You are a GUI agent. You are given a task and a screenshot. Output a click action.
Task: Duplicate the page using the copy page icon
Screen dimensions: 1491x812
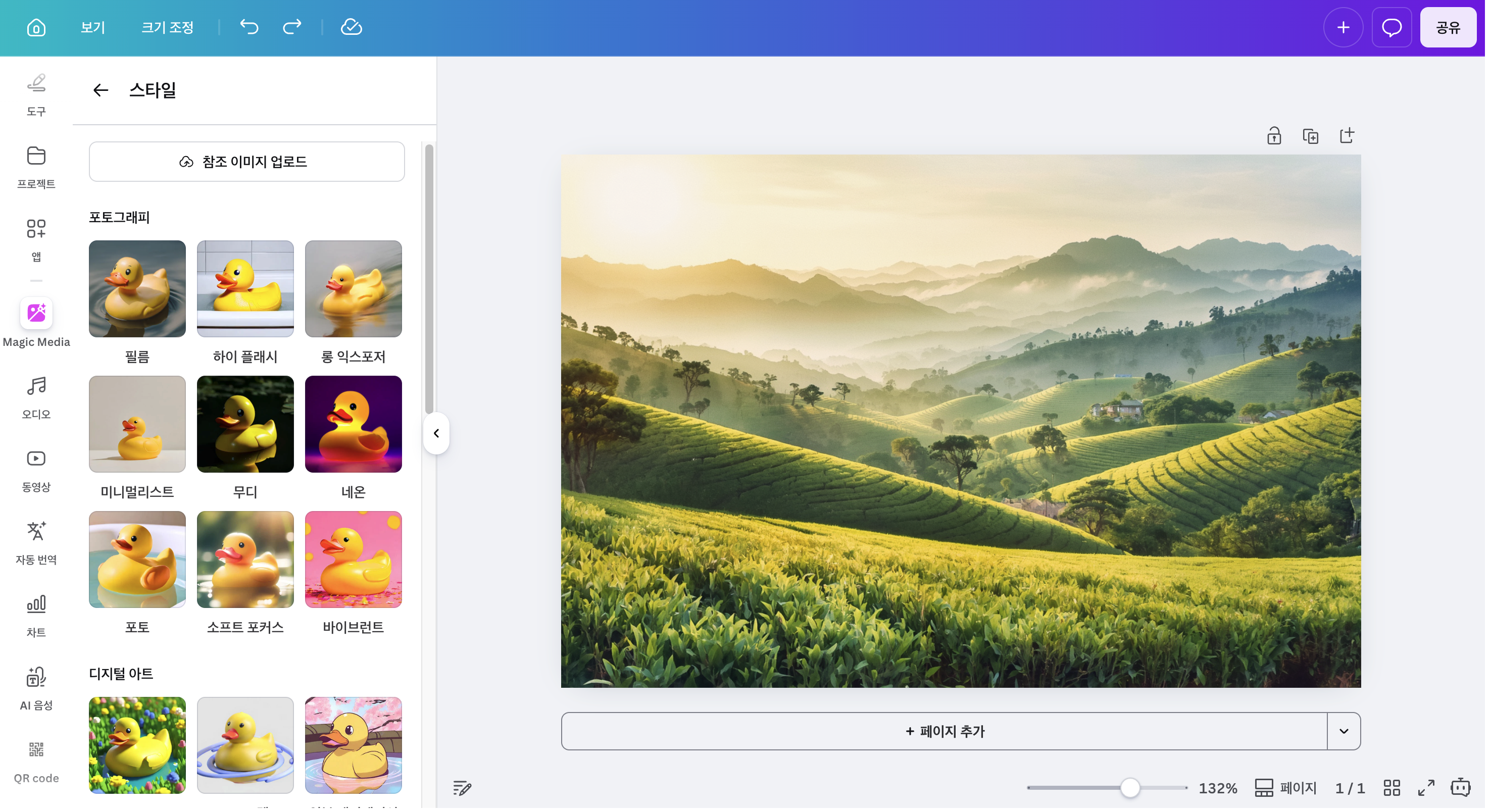1310,135
